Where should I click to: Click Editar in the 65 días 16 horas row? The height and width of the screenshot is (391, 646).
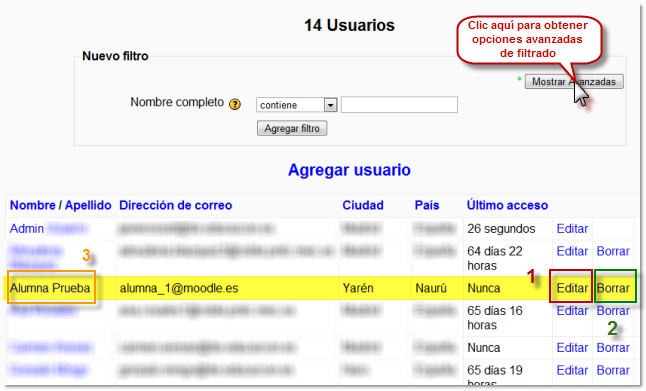point(572,311)
